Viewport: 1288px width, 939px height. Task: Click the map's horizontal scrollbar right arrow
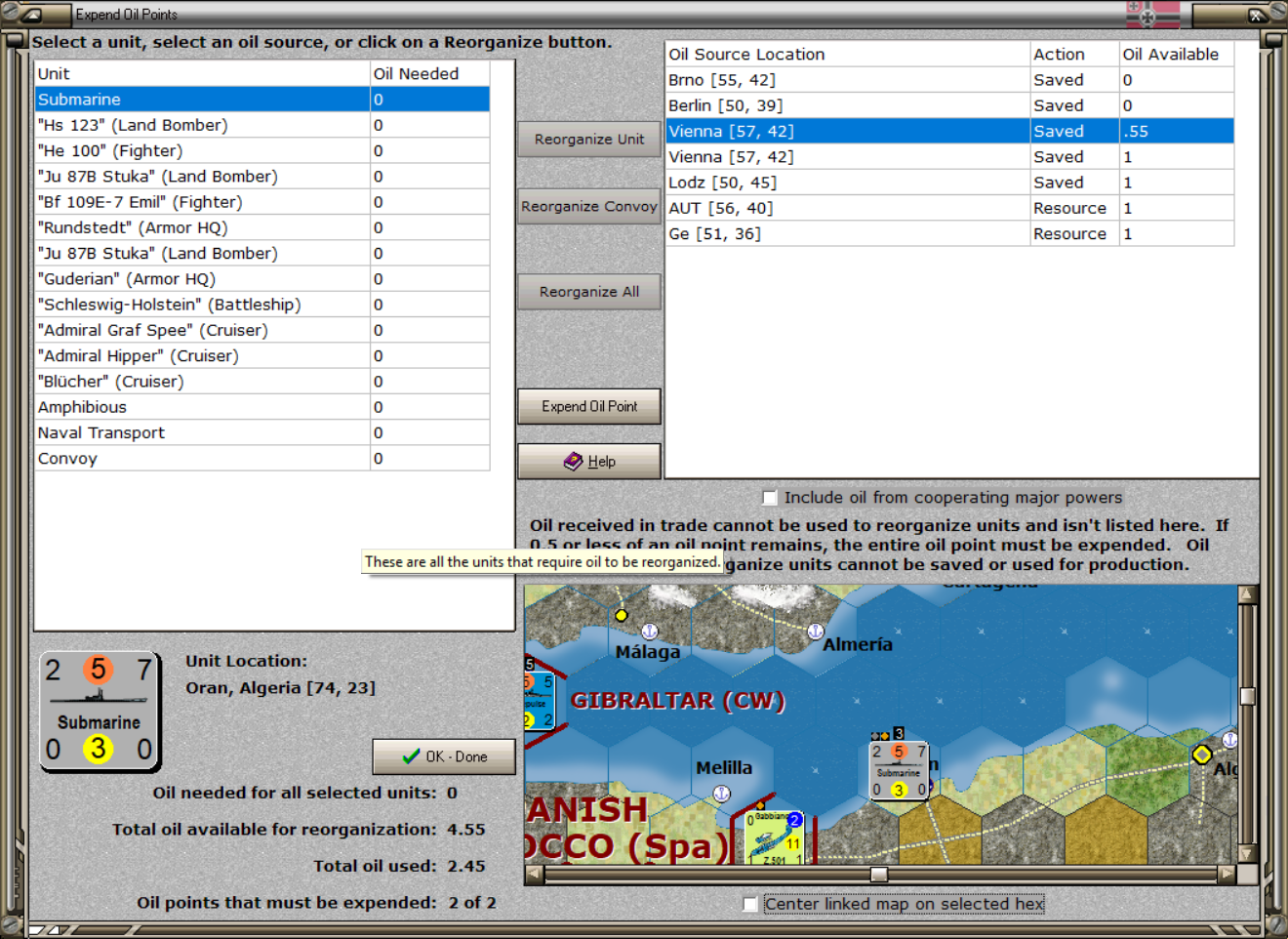click(1227, 875)
